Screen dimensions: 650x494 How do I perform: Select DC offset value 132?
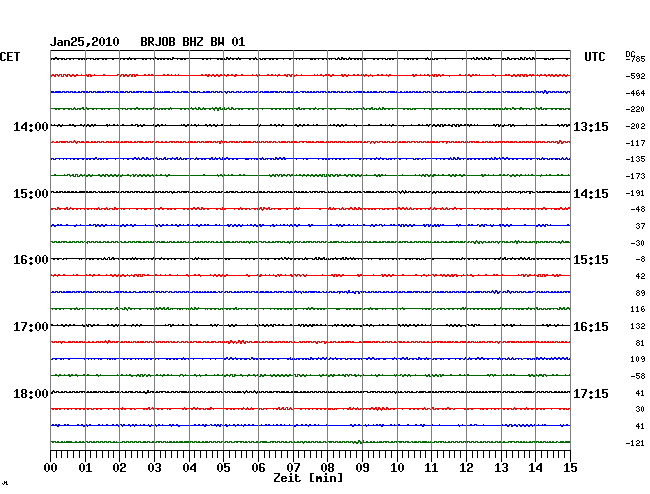[x=638, y=327]
